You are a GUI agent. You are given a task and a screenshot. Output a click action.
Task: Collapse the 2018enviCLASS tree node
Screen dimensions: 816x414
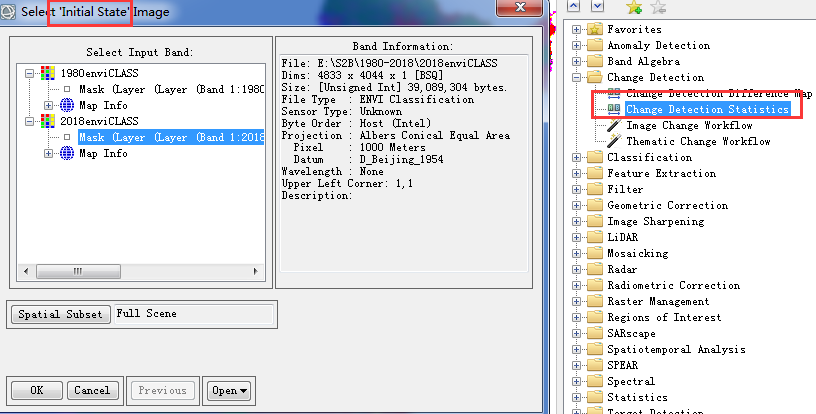click(x=30, y=121)
